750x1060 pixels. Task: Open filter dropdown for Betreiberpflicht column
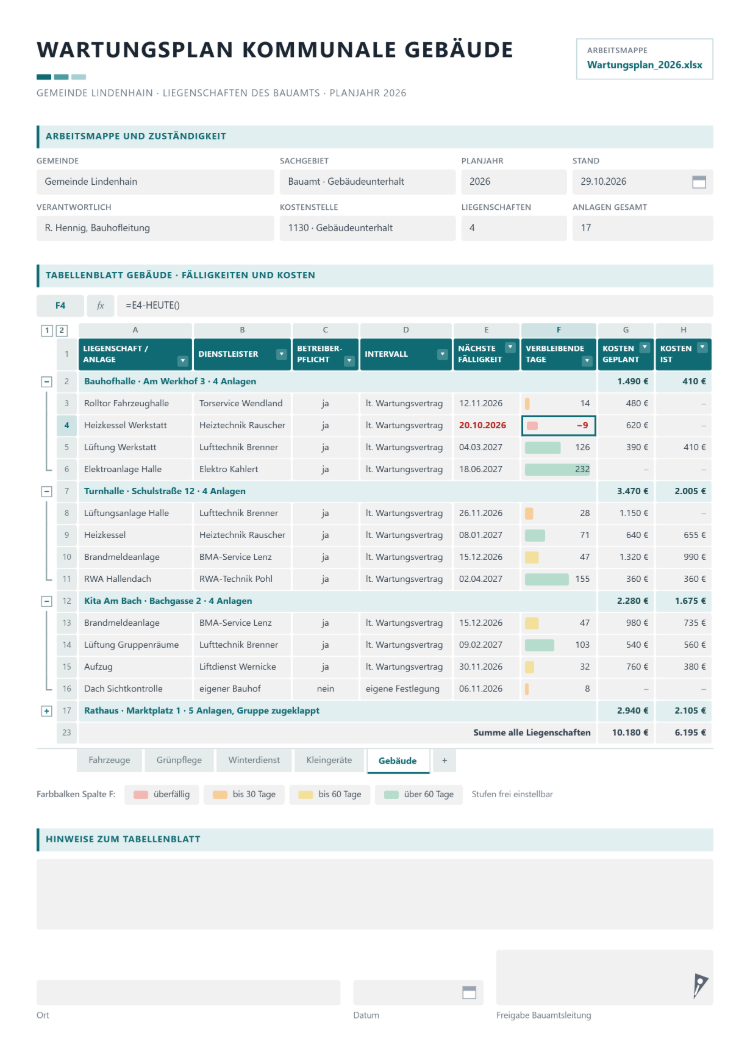pyautogui.click(x=349, y=361)
